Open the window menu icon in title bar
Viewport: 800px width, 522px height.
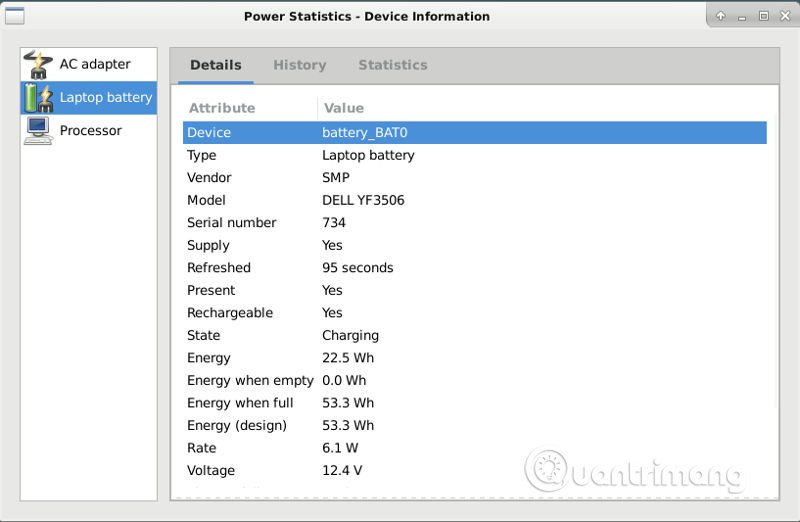15,16
